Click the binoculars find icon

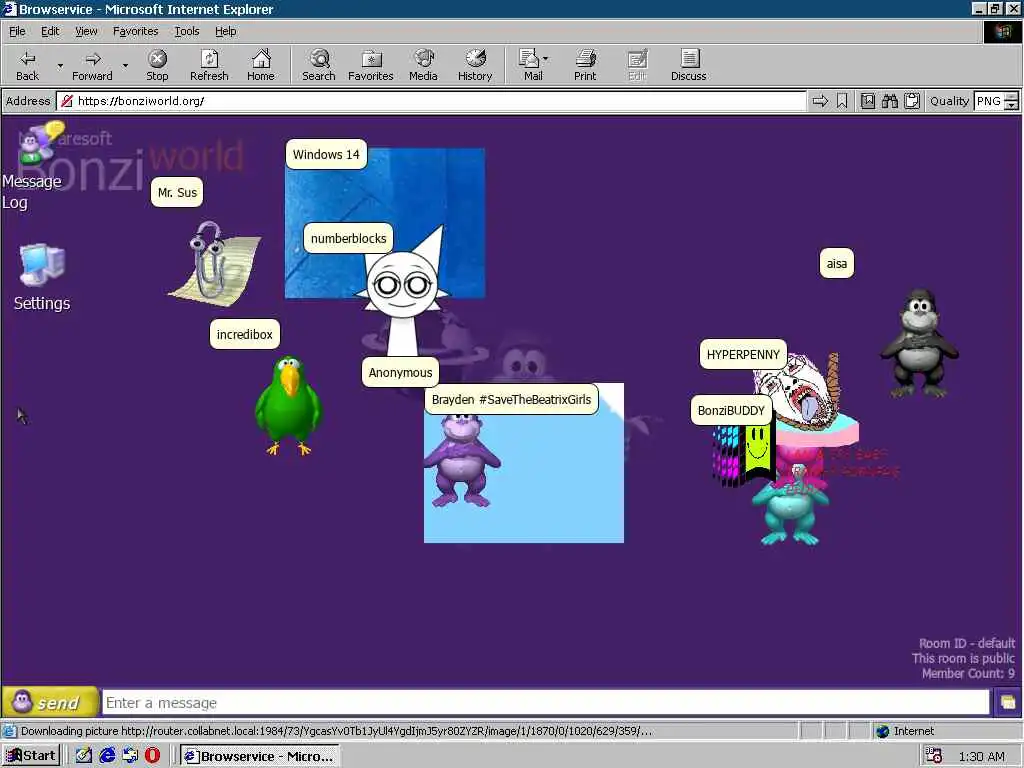click(889, 101)
